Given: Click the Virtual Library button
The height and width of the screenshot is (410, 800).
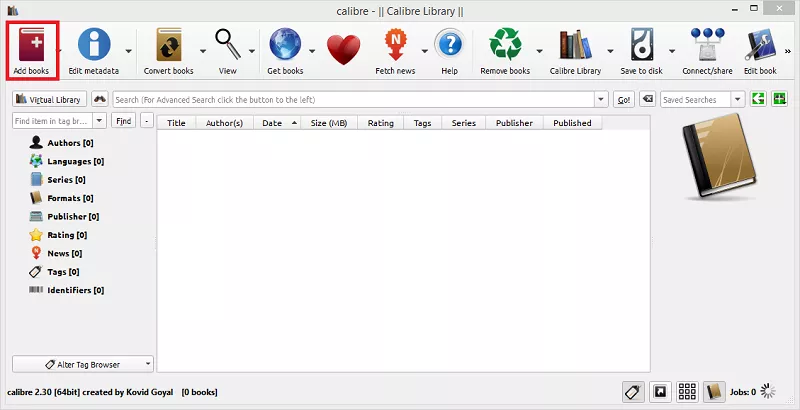Looking at the screenshot, I should tap(49, 99).
